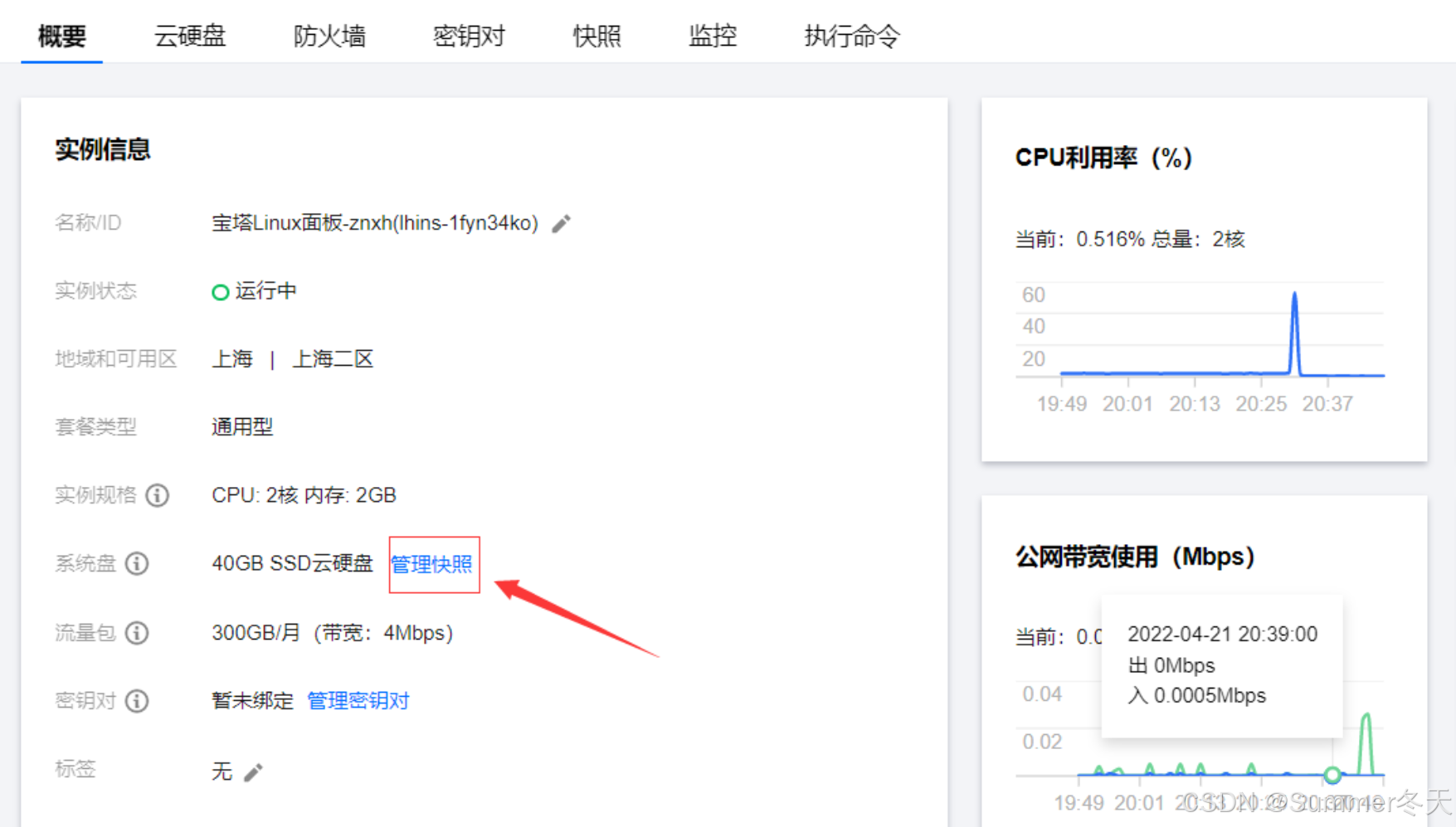
Task: Click the 通用型 package type value
Action: (242, 427)
